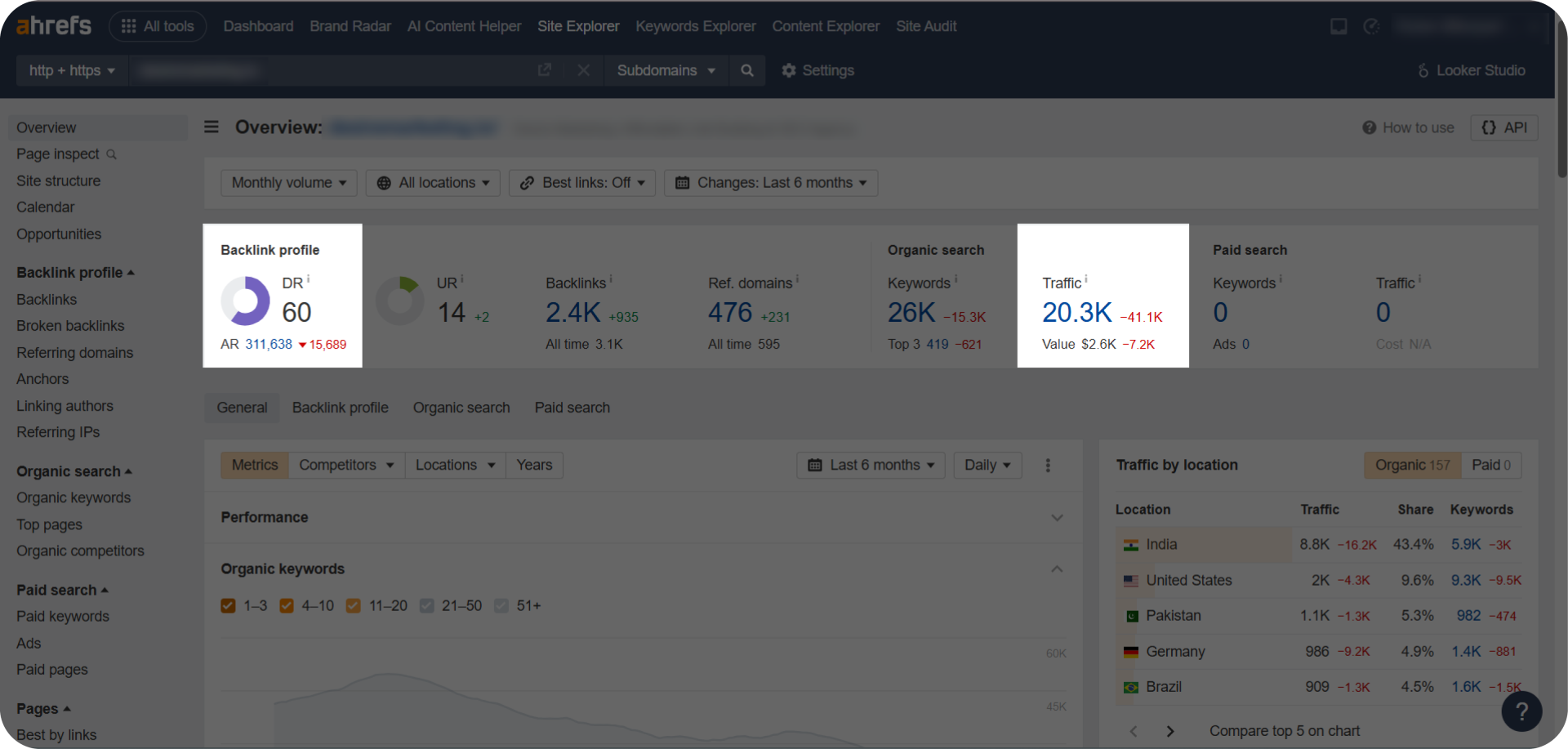Open Keywords Explorer
Viewport: 1568px width, 749px height.
pos(696,26)
